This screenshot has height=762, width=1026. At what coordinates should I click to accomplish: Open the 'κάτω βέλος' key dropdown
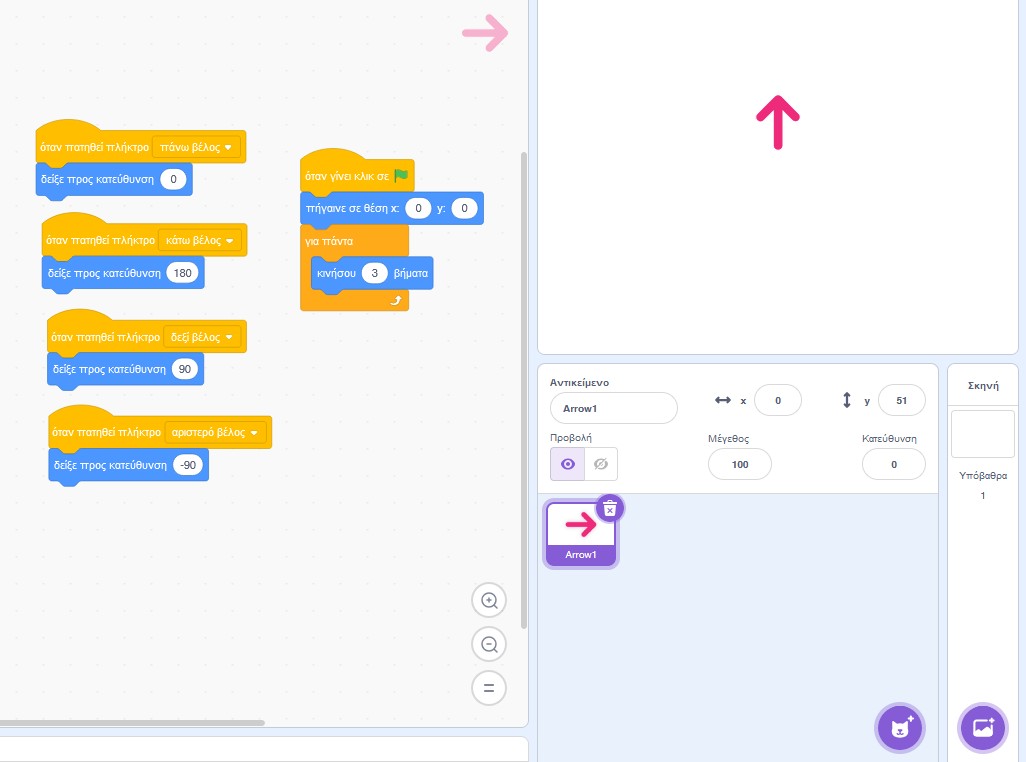[x=200, y=241]
